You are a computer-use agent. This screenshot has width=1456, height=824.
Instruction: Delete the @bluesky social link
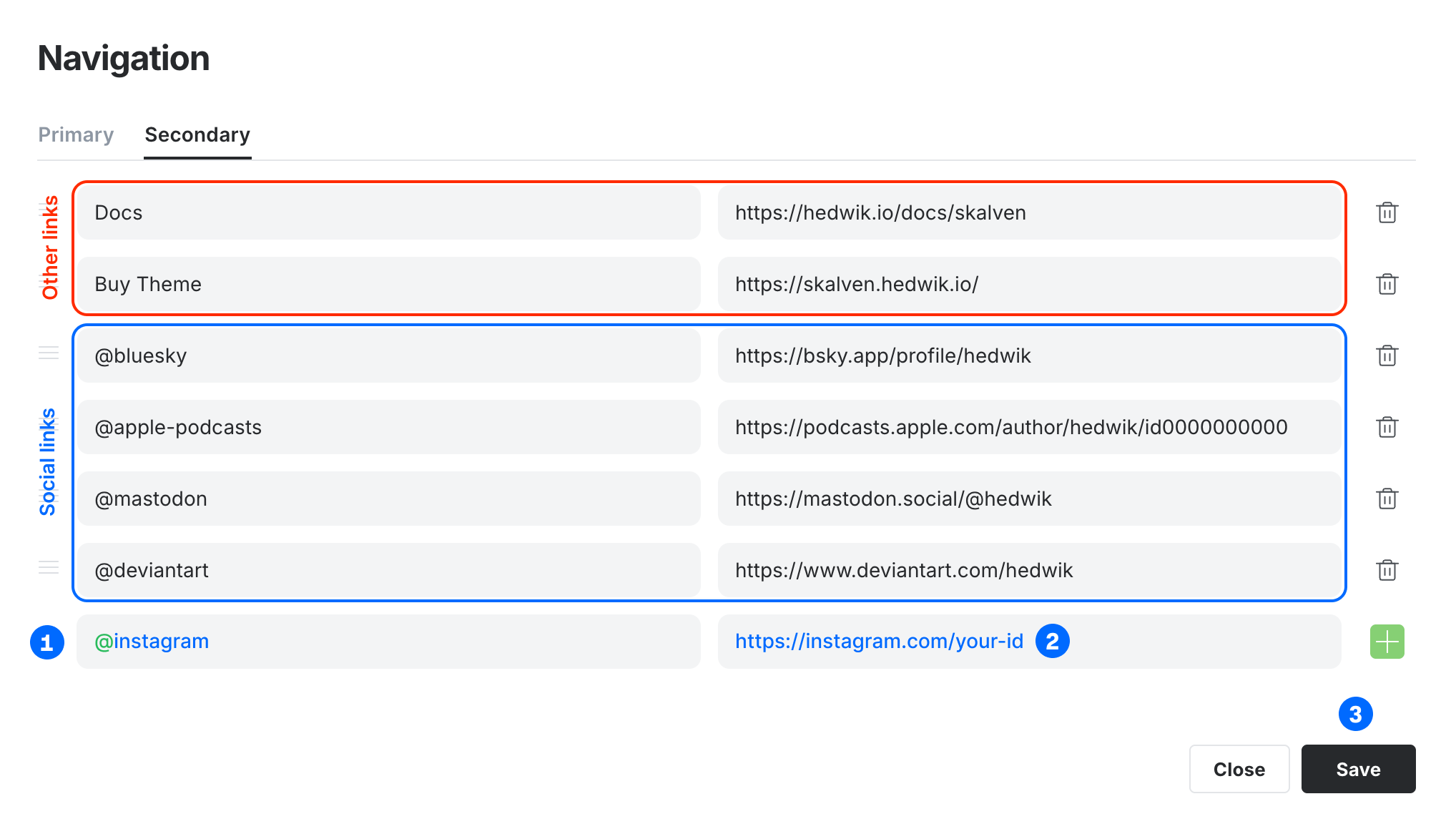coord(1387,355)
